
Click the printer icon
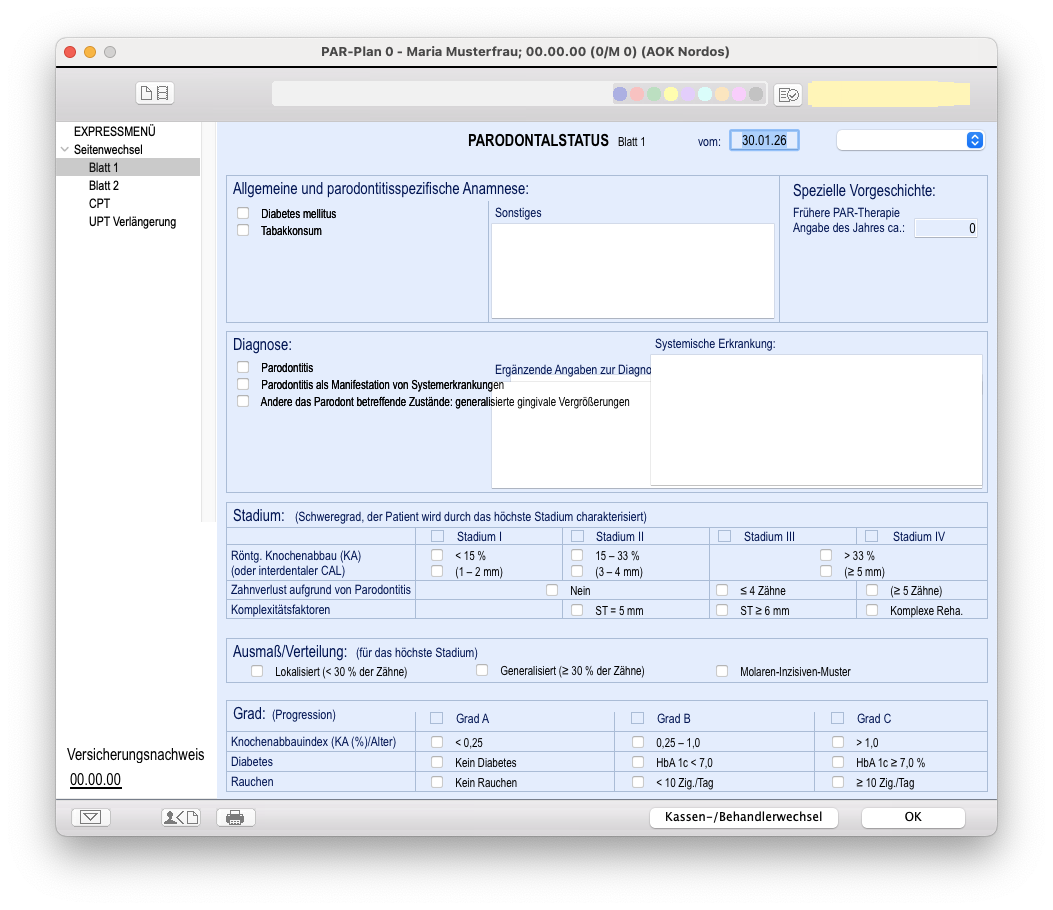pos(235,817)
